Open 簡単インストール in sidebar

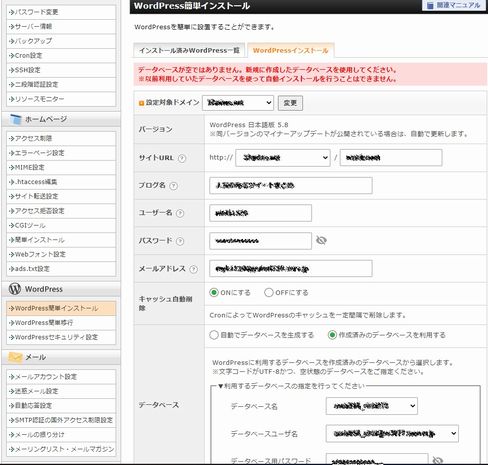61,240
